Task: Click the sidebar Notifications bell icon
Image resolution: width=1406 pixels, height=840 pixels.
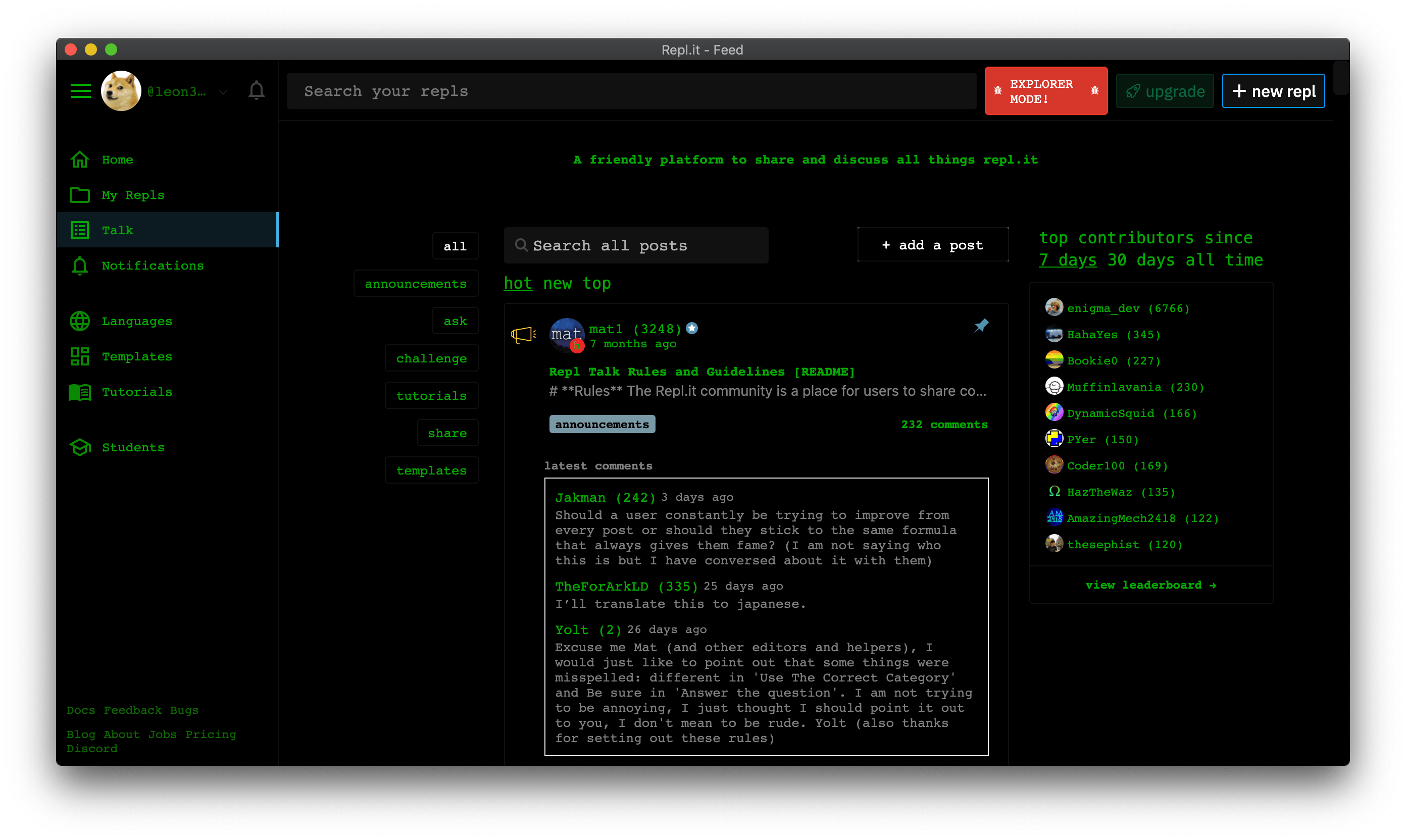Action: click(x=80, y=266)
